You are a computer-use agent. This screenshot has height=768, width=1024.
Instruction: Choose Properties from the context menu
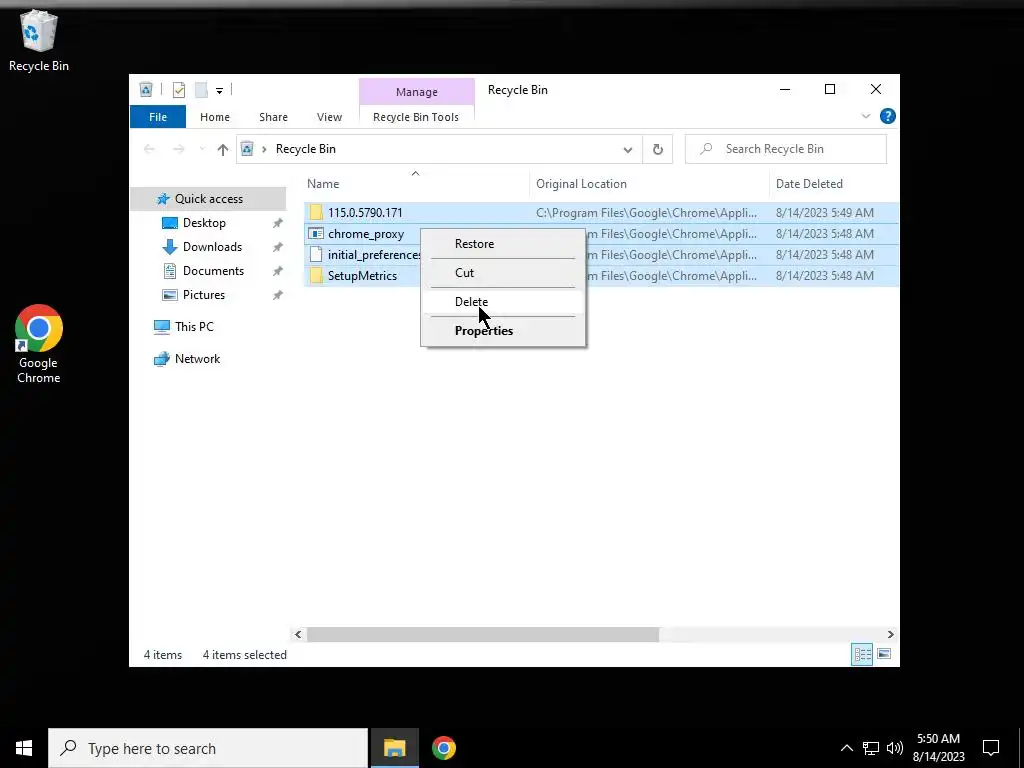click(503, 330)
